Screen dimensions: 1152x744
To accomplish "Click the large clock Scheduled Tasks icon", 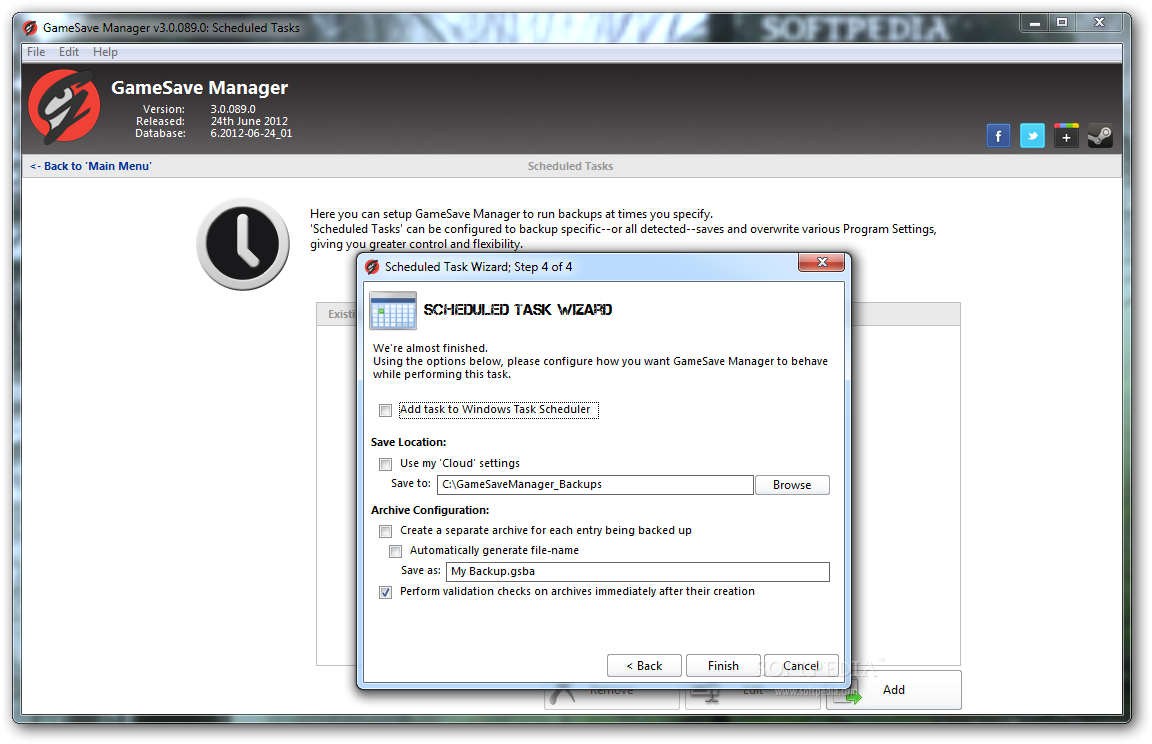I will [x=242, y=244].
